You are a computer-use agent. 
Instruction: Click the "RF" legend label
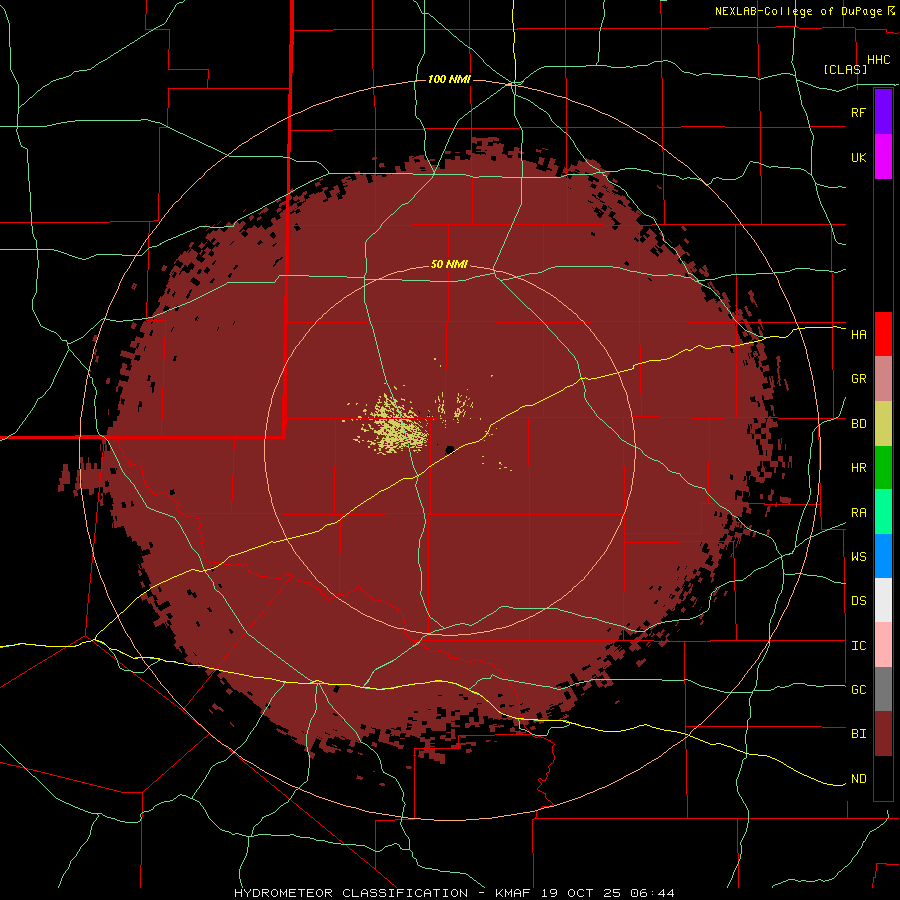pos(858,112)
